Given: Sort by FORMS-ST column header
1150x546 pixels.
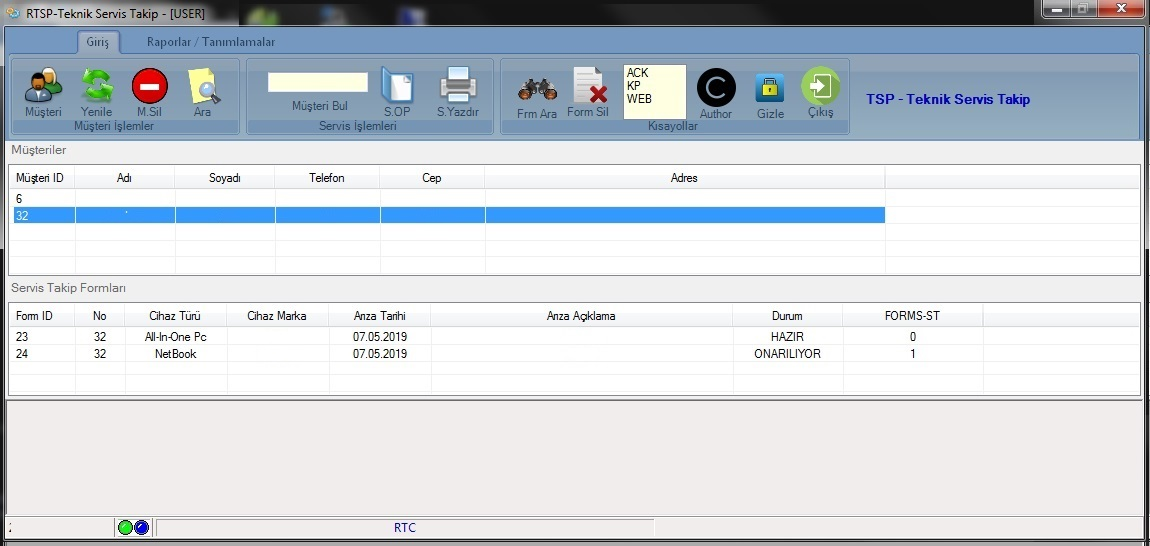Looking at the screenshot, I should click(x=913, y=316).
